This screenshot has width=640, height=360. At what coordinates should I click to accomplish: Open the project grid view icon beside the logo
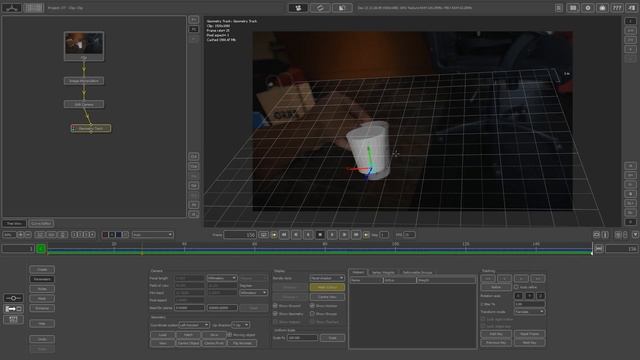point(33,7)
